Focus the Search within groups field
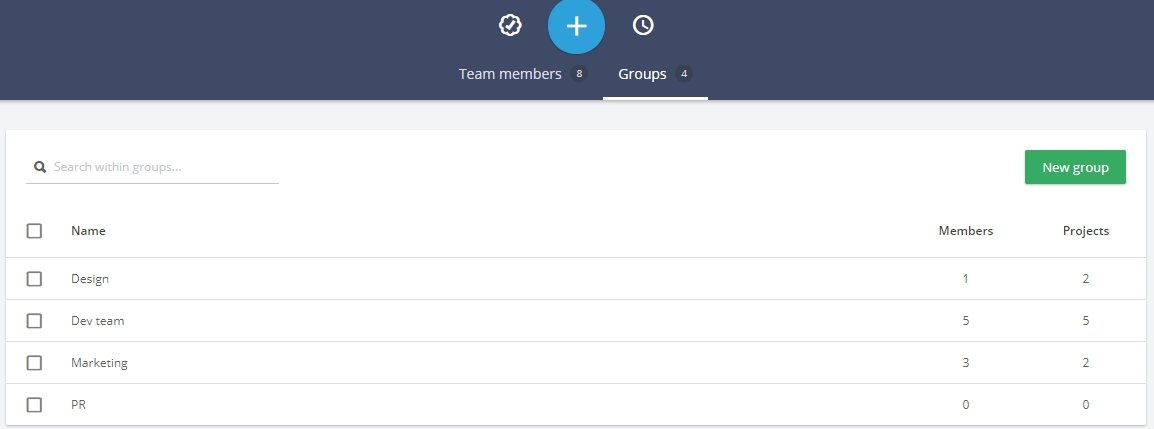The width and height of the screenshot is (1154, 429). click(152, 167)
